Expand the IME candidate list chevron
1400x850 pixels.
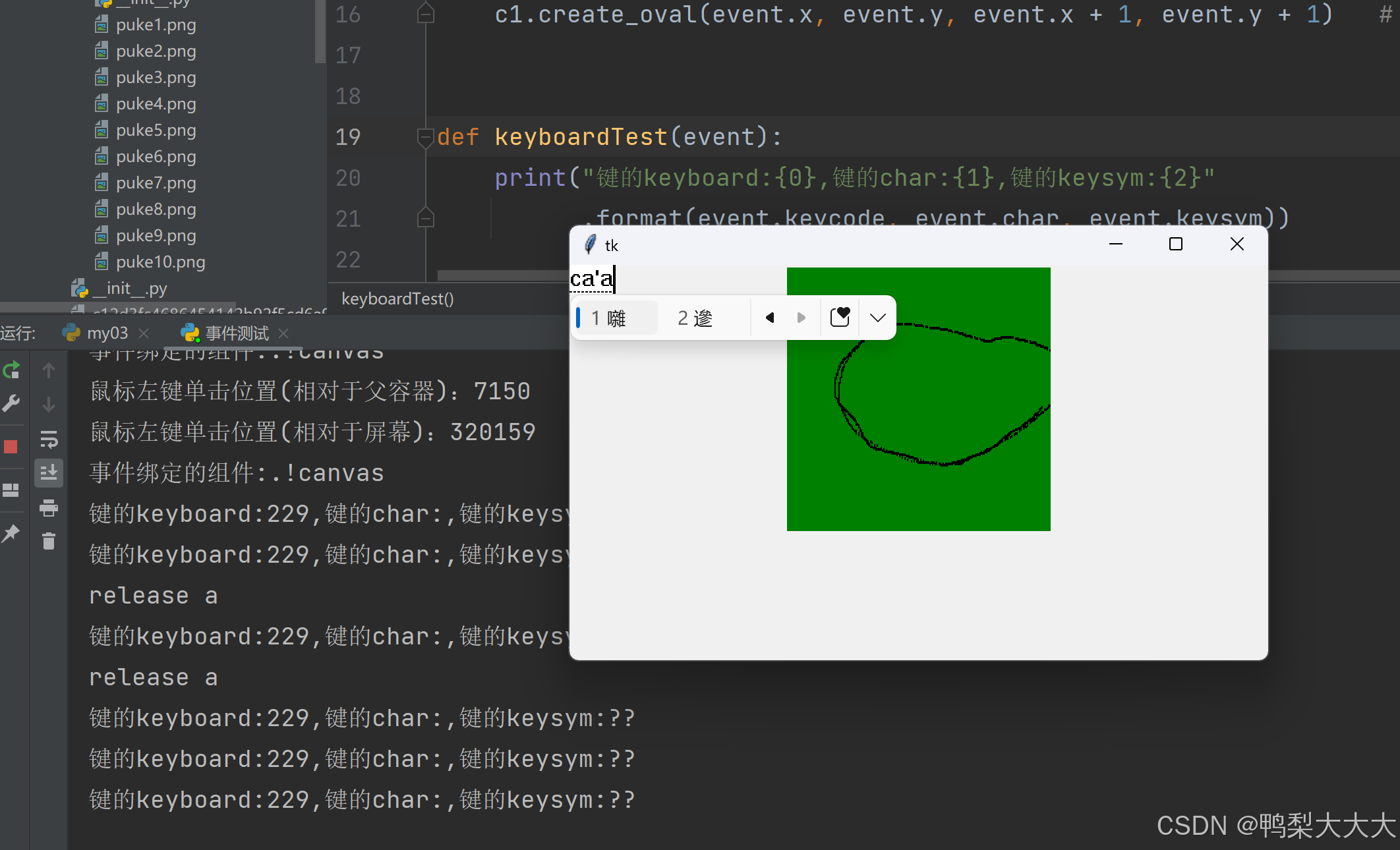coord(877,318)
